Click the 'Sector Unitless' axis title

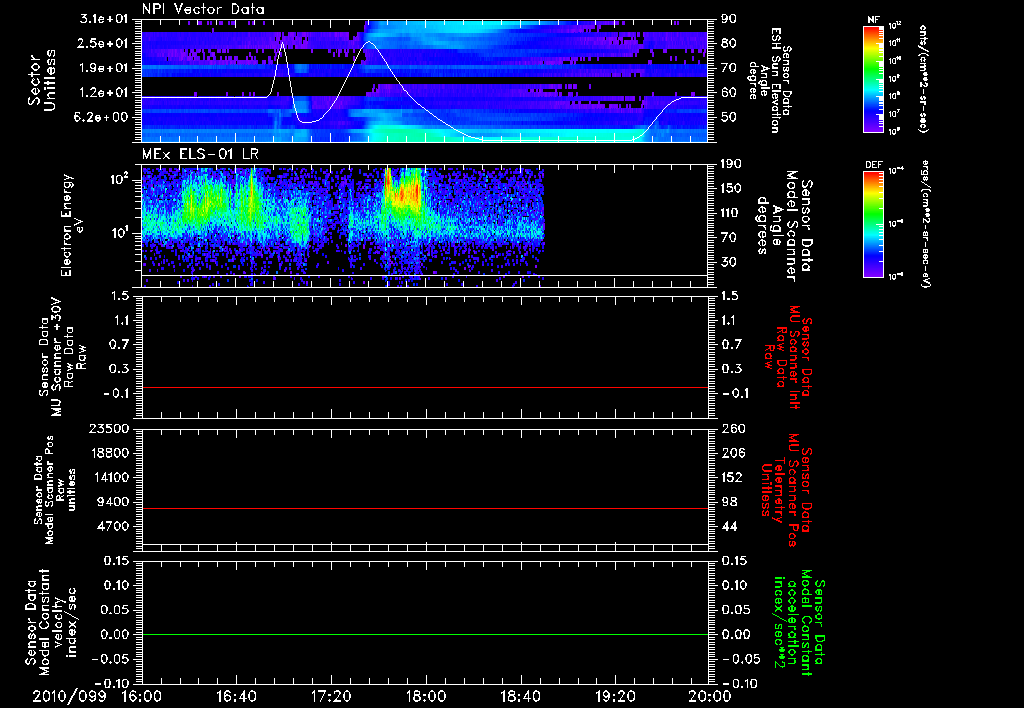[x=42, y=80]
